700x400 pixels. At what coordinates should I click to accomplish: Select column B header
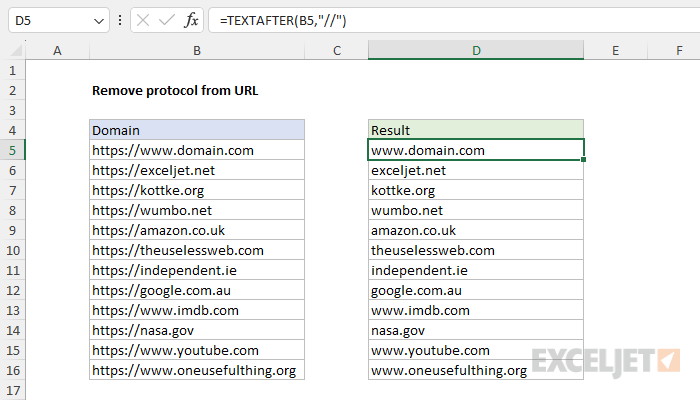click(x=197, y=50)
